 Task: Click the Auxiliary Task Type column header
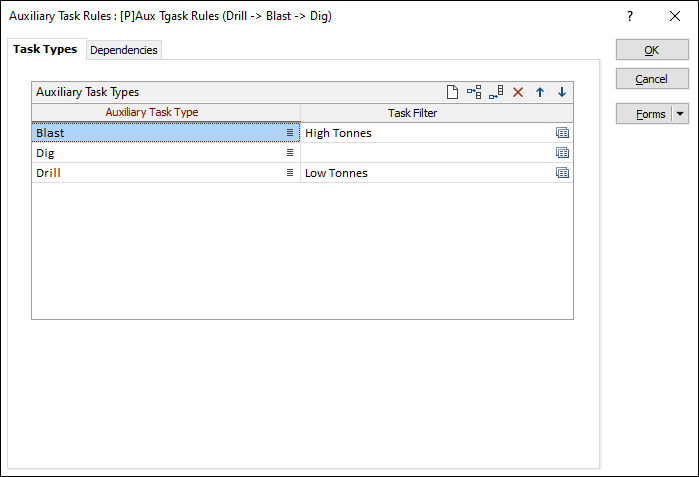point(166,113)
